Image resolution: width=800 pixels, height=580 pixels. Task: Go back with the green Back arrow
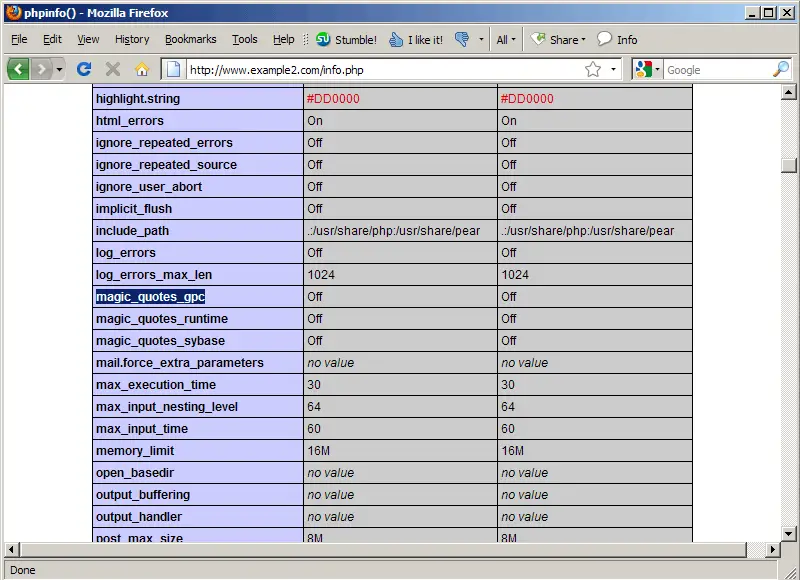18,69
